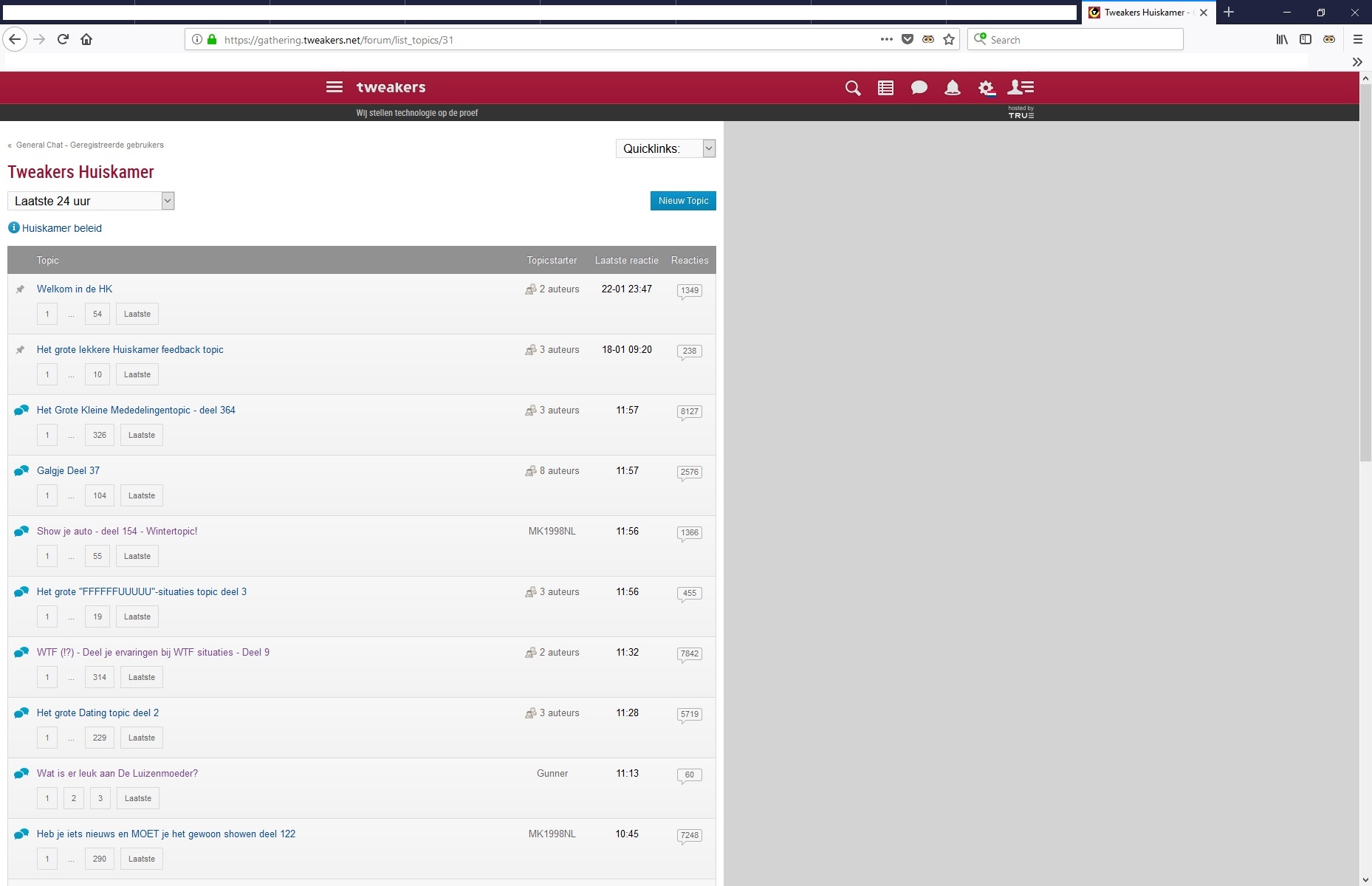Go to the browser home page
Image resolution: width=1372 pixels, height=886 pixels.
tap(86, 39)
